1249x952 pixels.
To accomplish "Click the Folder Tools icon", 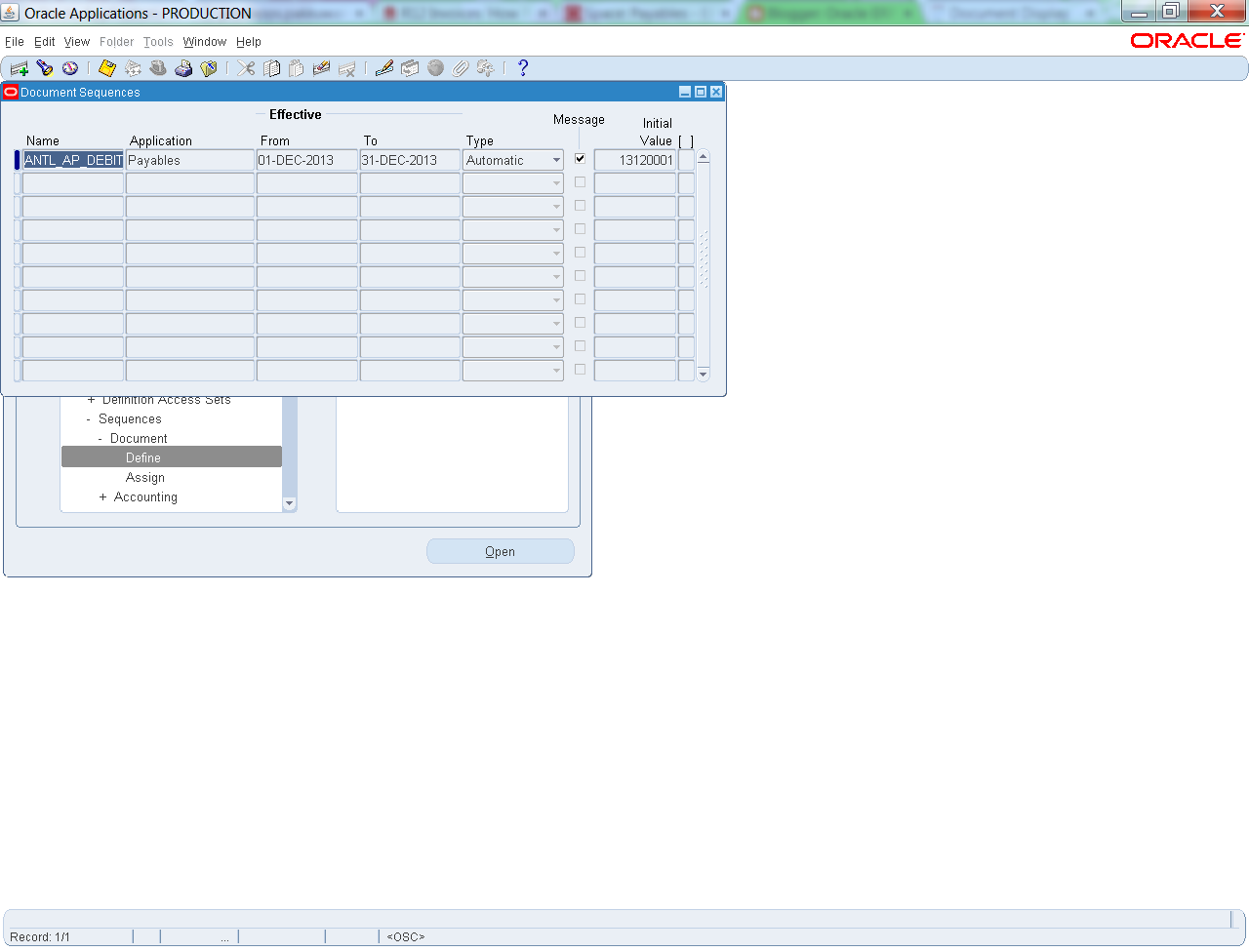I will (x=486, y=68).
